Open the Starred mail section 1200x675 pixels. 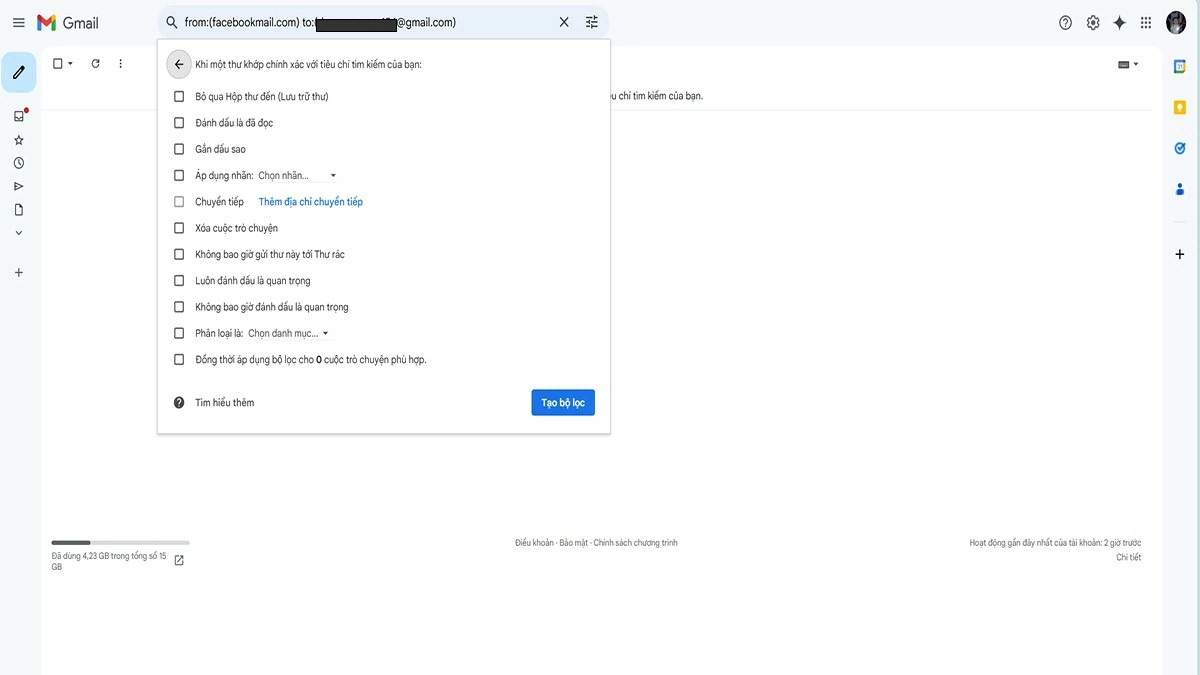18,139
